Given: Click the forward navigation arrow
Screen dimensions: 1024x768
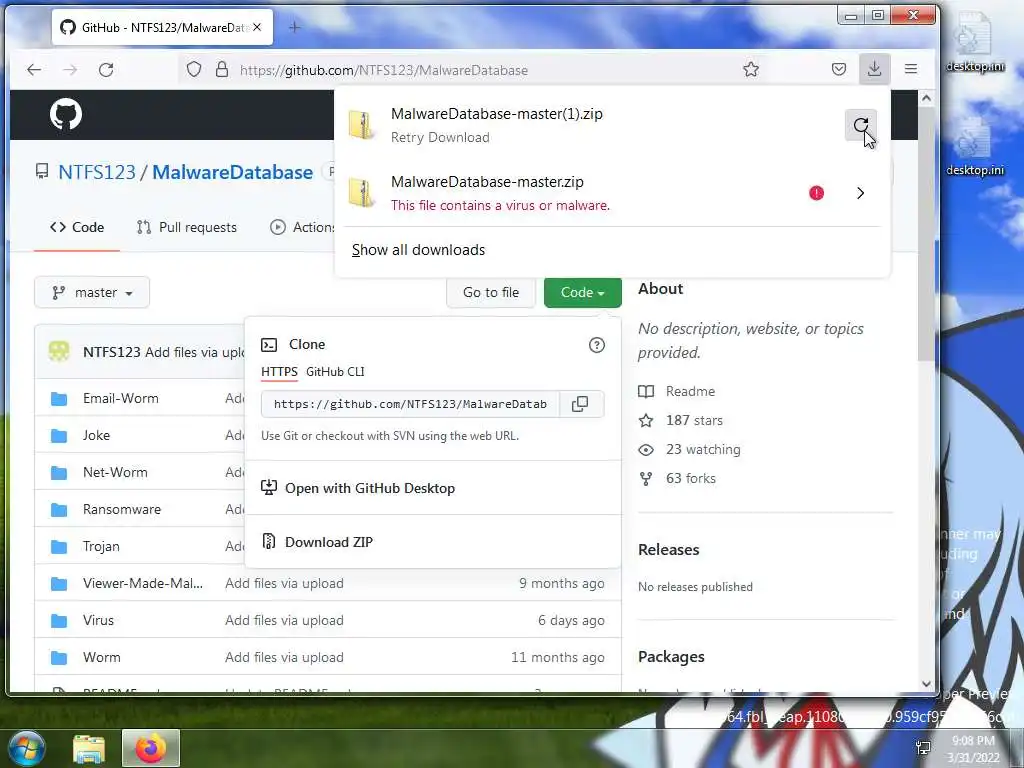Looking at the screenshot, I should coord(70,69).
